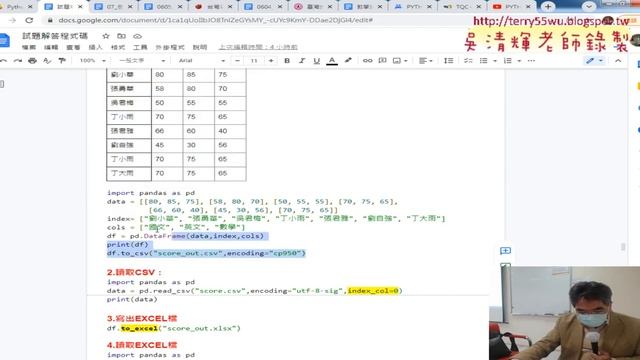The image size is (640, 360).
Task: Open the paragraph style dropdown
Action: pyautogui.click(x=142, y=61)
